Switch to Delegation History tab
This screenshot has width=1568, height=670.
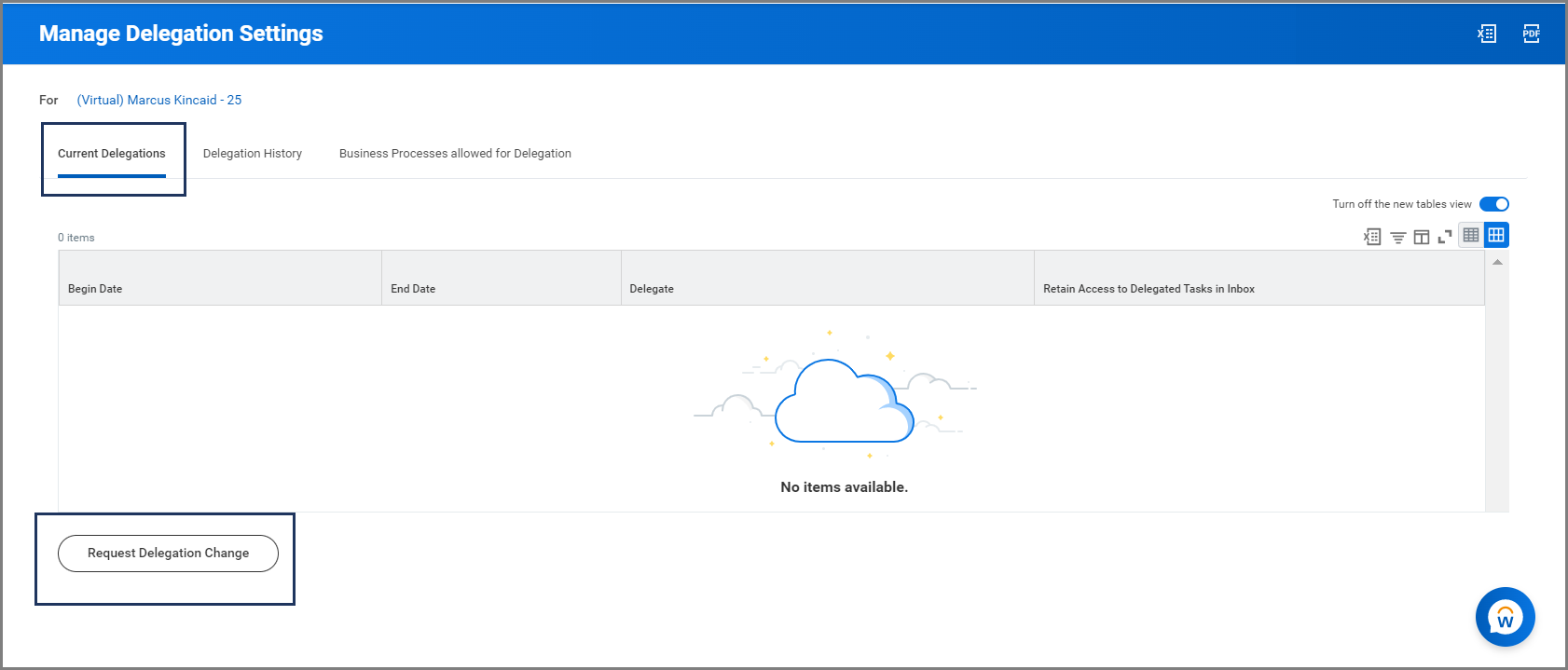tap(253, 154)
